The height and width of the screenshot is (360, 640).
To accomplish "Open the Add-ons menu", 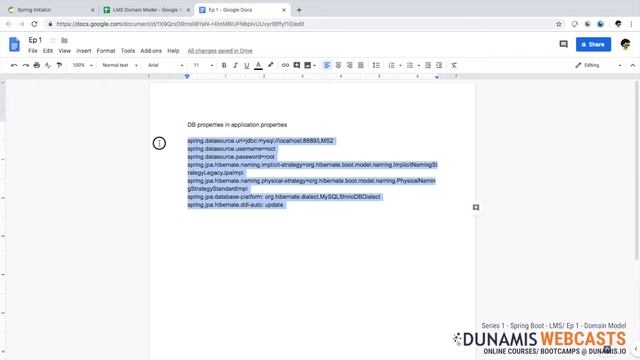I will click(151, 51).
